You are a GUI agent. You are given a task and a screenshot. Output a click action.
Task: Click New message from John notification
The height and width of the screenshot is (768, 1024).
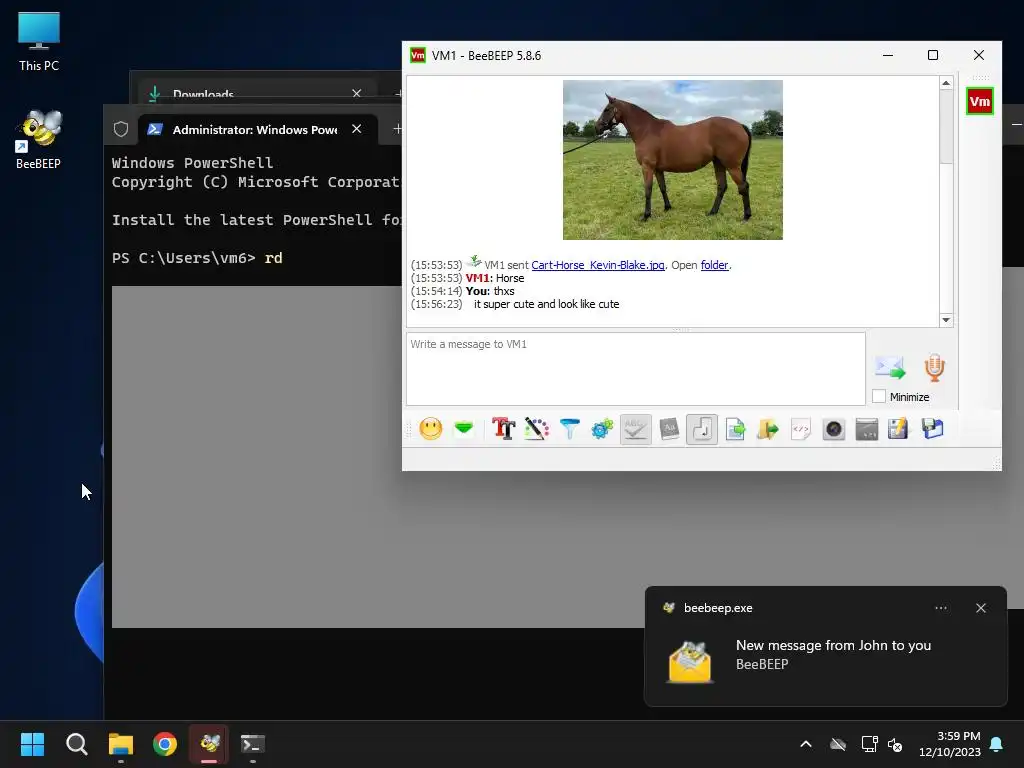[x=833, y=645]
